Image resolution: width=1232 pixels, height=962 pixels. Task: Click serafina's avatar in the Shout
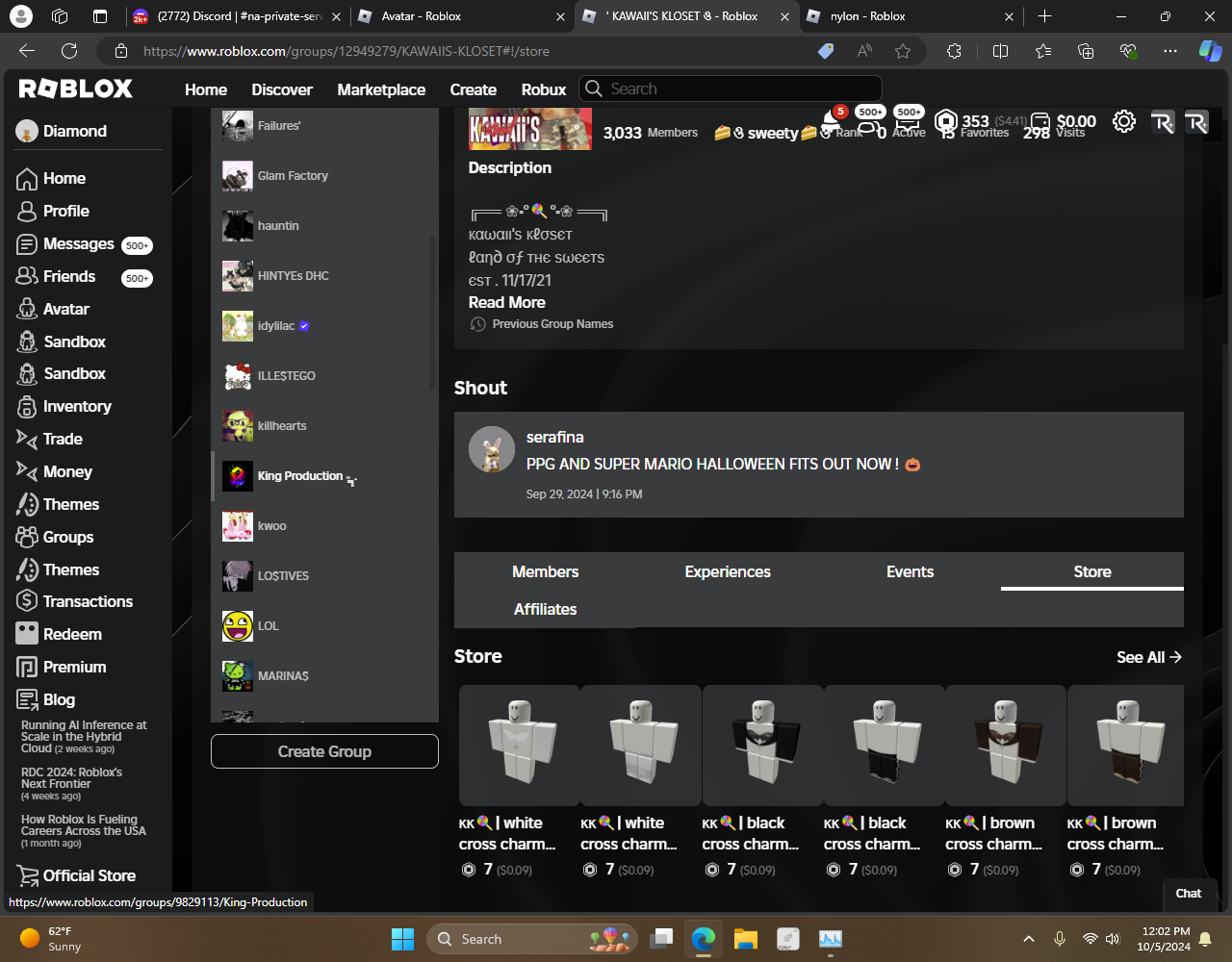[492, 450]
